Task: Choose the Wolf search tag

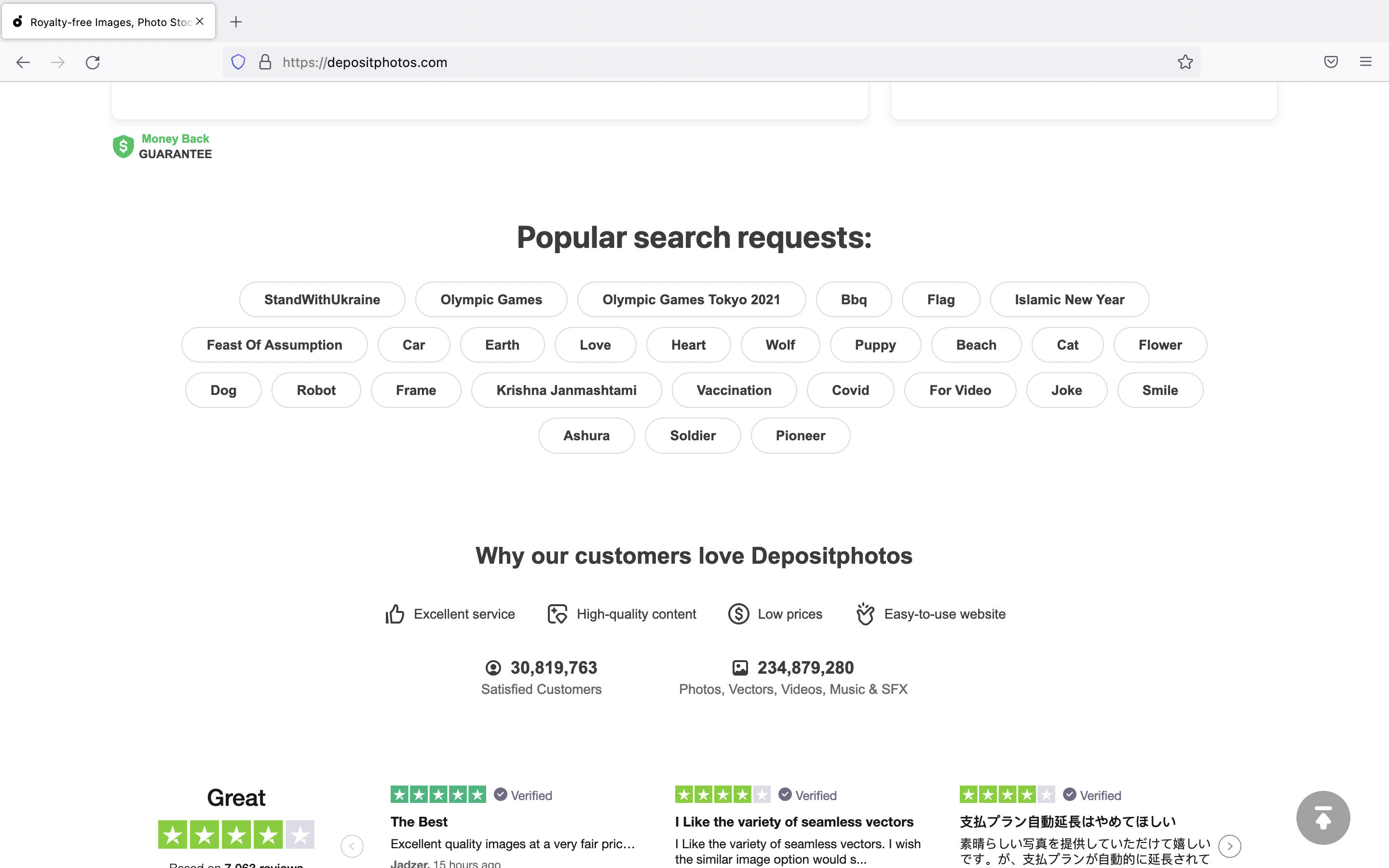Action: [781, 345]
